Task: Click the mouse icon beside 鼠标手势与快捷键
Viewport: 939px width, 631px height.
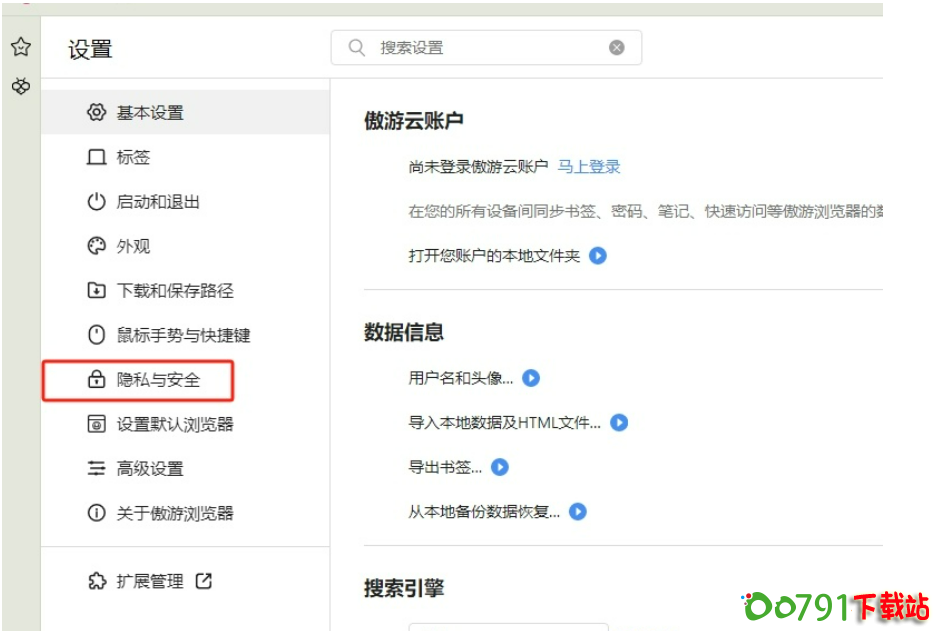Action: coord(96,335)
